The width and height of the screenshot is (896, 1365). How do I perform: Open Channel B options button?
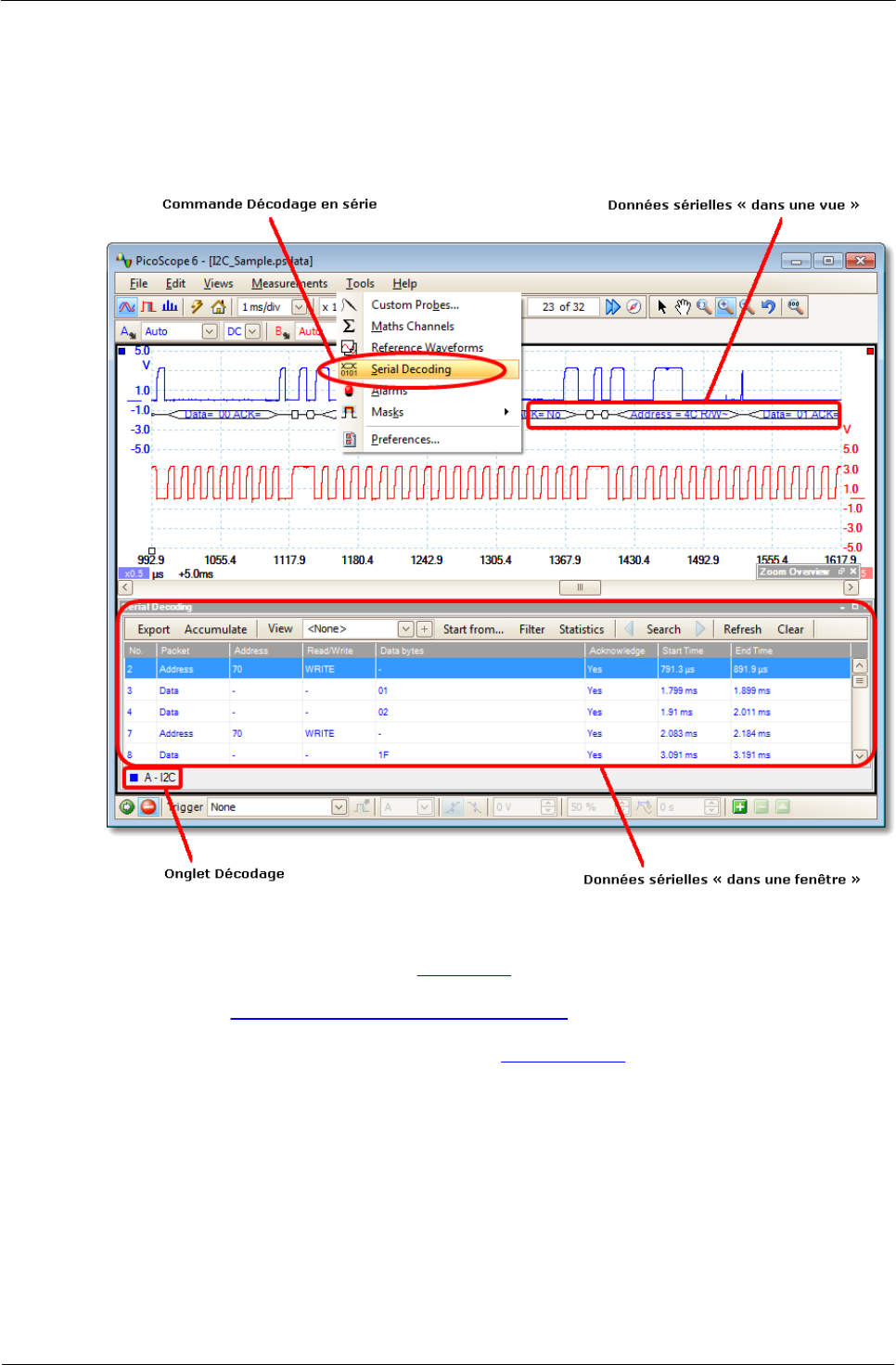click(x=283, y=331)
